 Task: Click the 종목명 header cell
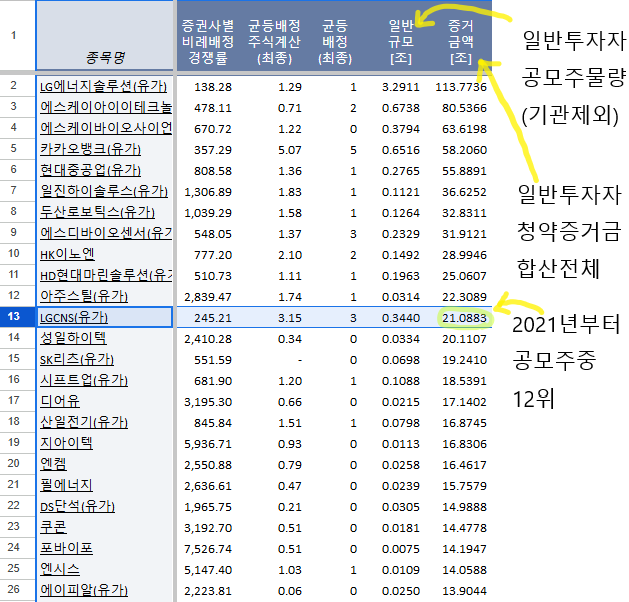105,35
